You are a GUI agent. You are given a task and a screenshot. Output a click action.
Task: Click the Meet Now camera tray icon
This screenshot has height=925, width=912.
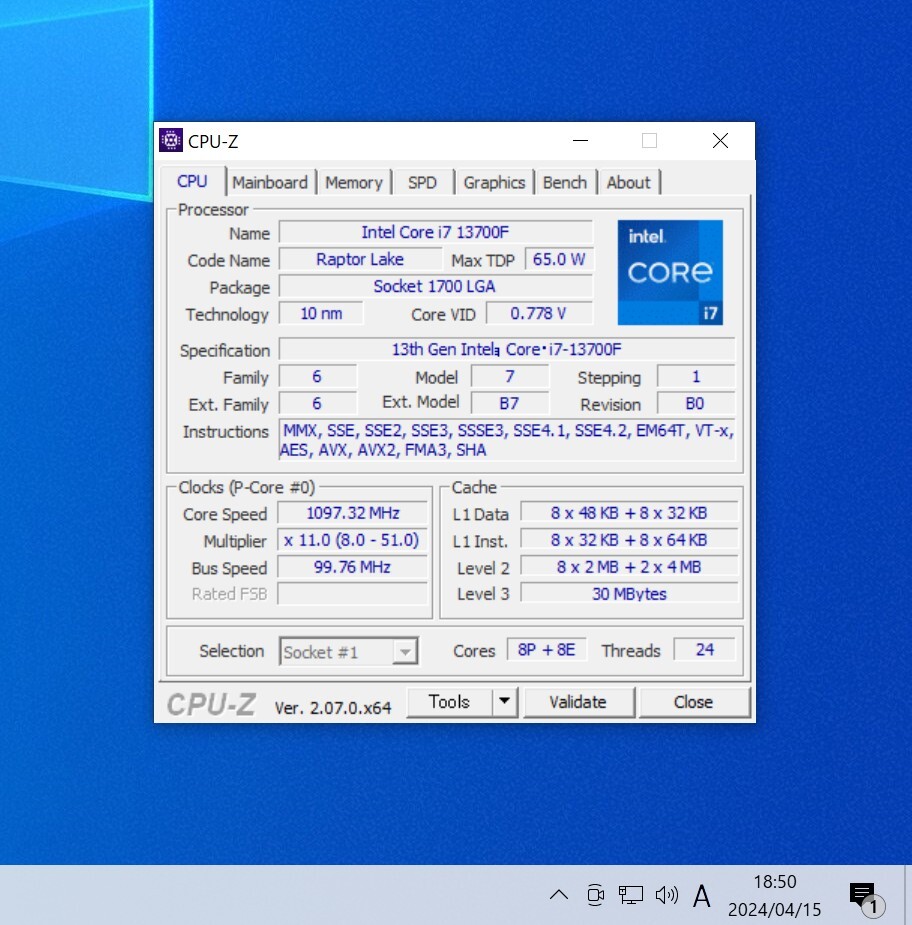click(596, 895)
